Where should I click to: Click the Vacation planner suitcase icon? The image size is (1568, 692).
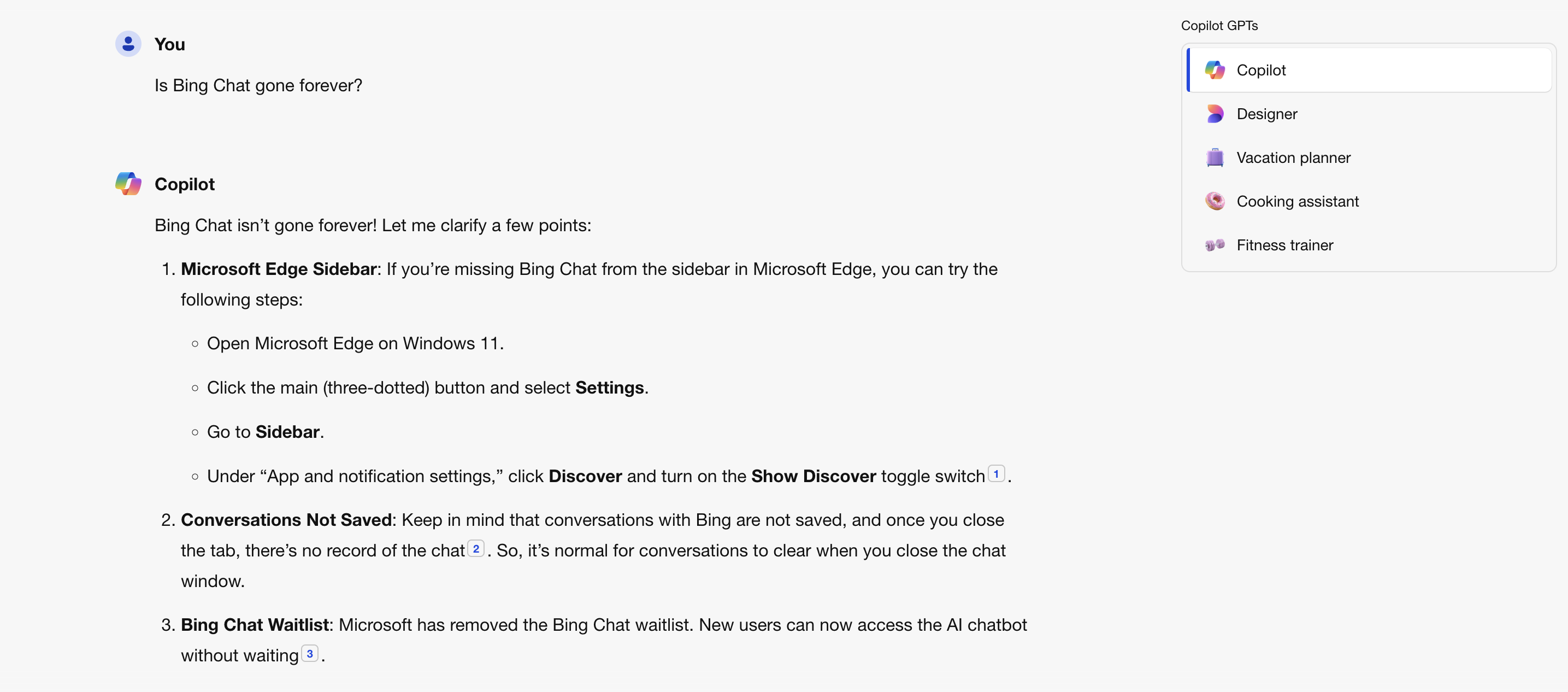(1215, 157)
